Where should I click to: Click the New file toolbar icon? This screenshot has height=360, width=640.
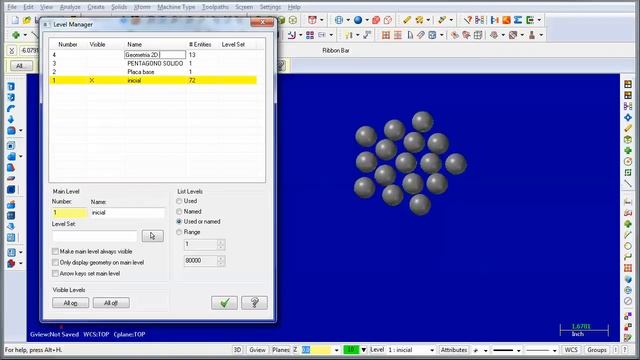click(x=15, y=20)
